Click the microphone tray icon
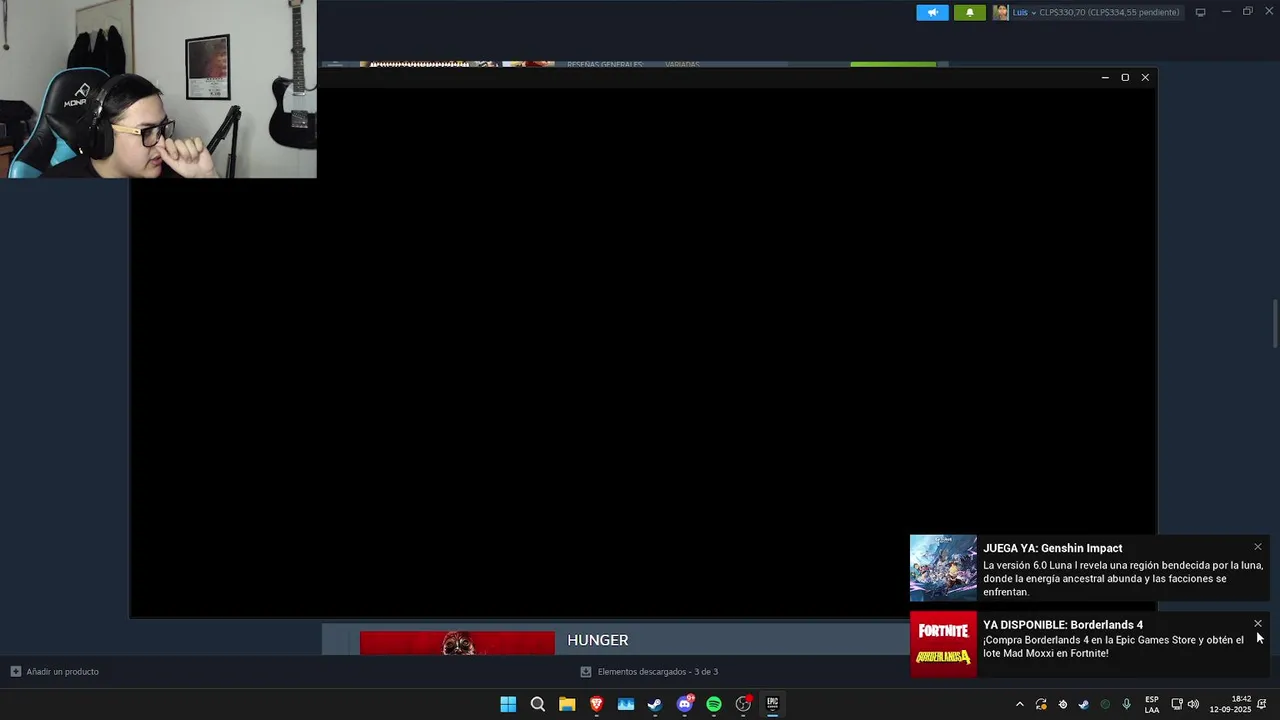The width and height of the screenshot is (1280, 720). [x=1126, y=704]
